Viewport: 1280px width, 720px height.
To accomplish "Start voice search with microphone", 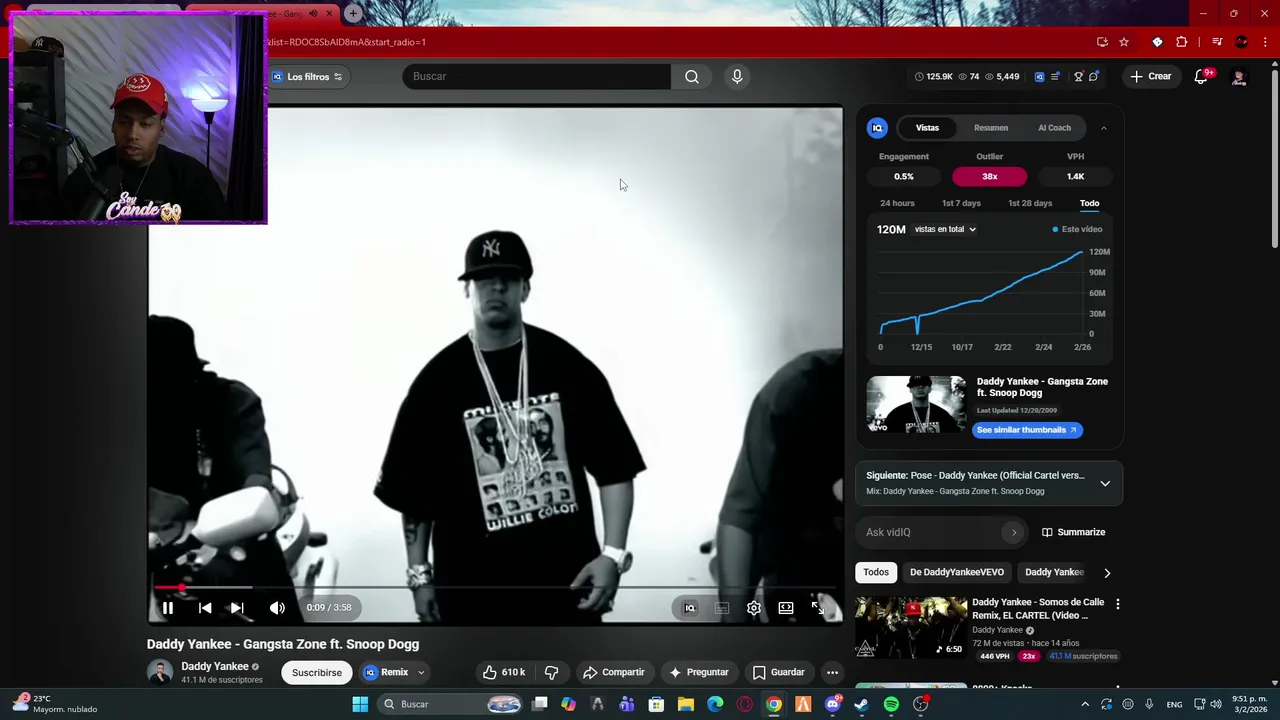I will click(737, 77).
